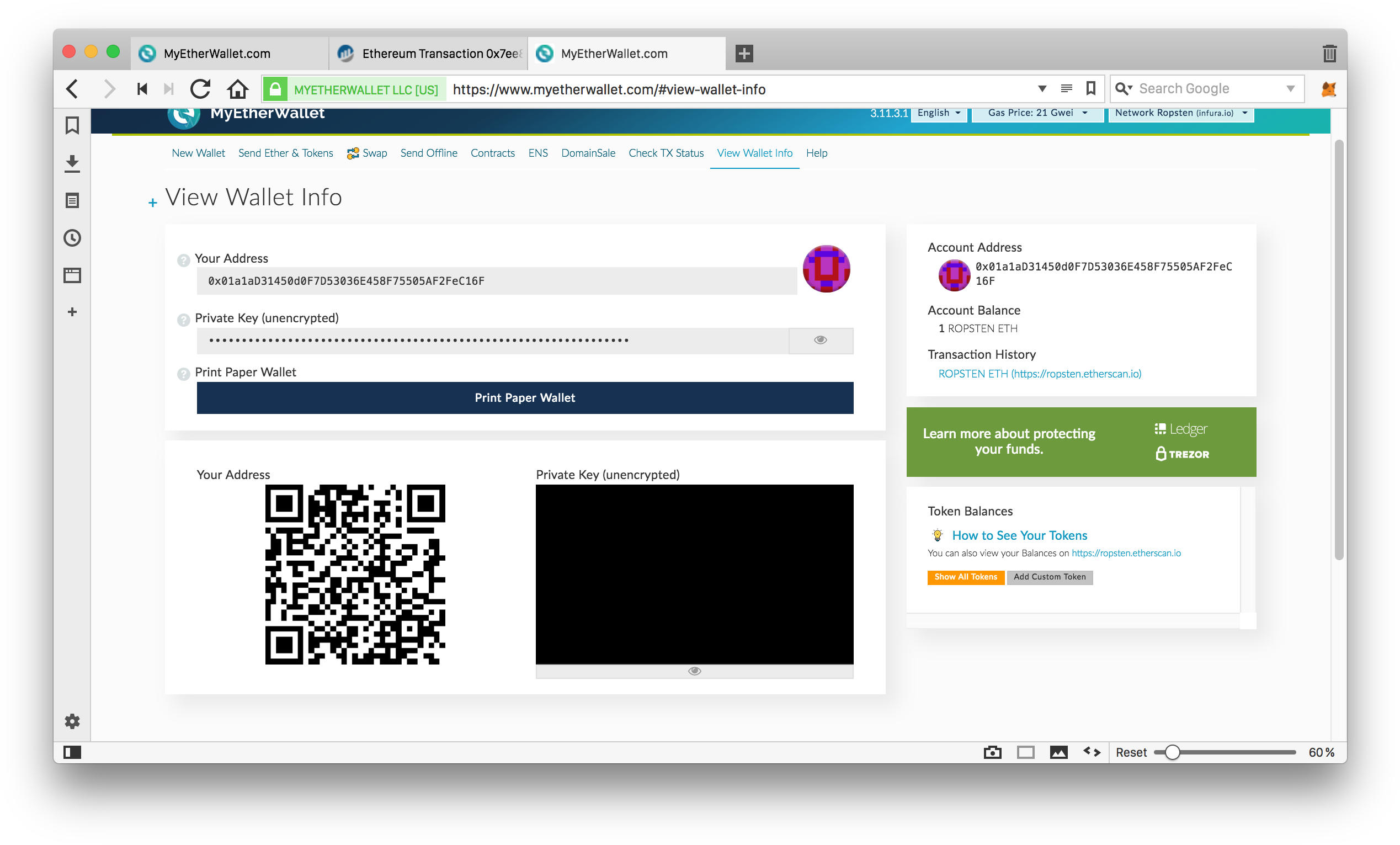Go to the Home page icon

tap(237, 89)
